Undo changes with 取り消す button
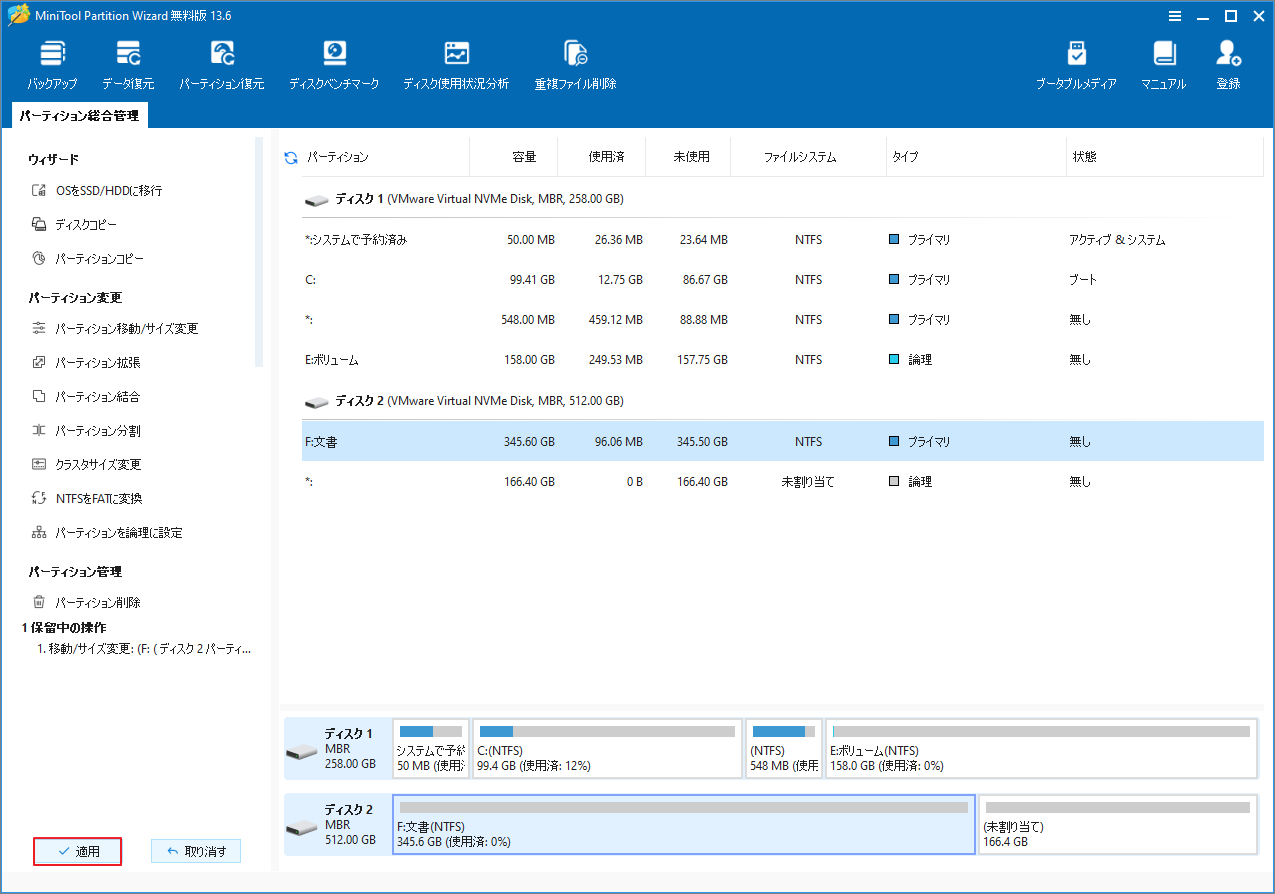Screen dimensions: 1275x894 pos(196,850)
